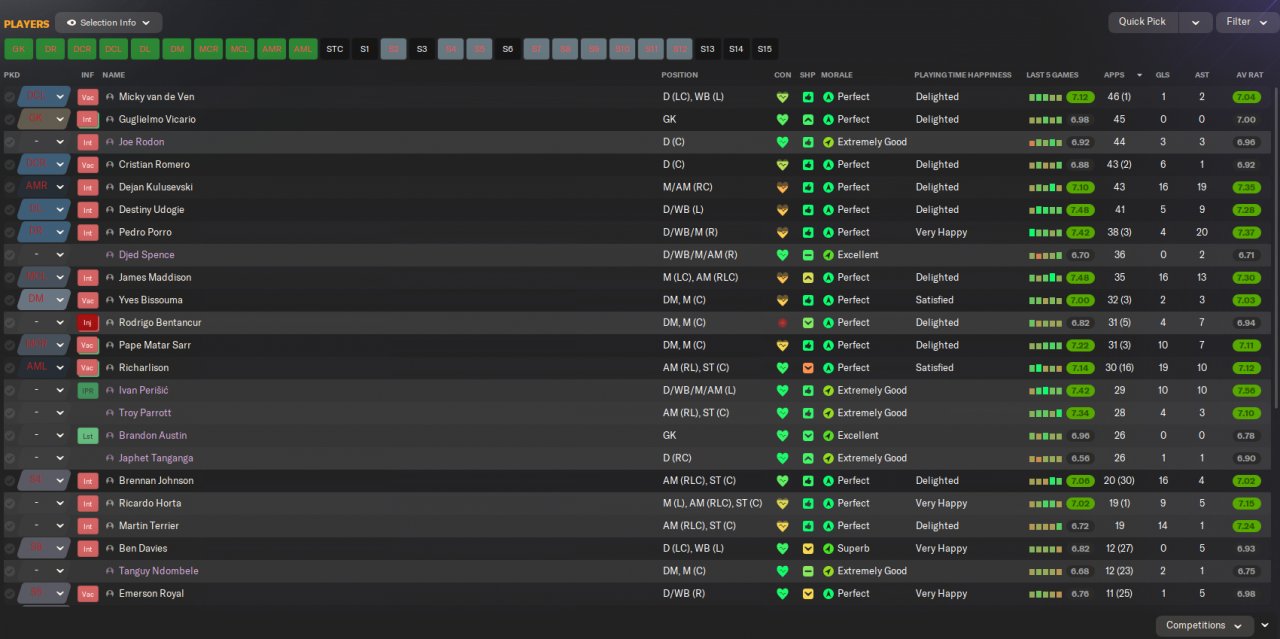Select the AML position slot tab
The width and height of the screenshot is (1280, 639).
point(303,49)
